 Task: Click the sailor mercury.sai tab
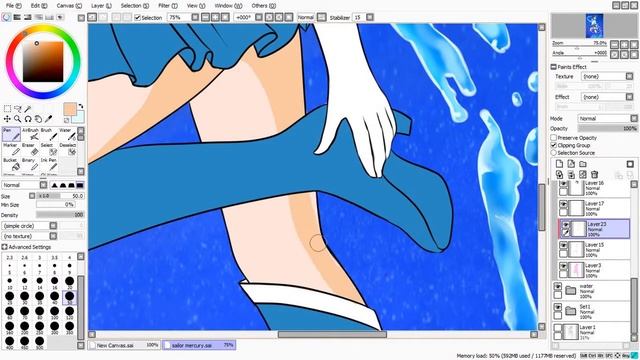pos(199,345)
